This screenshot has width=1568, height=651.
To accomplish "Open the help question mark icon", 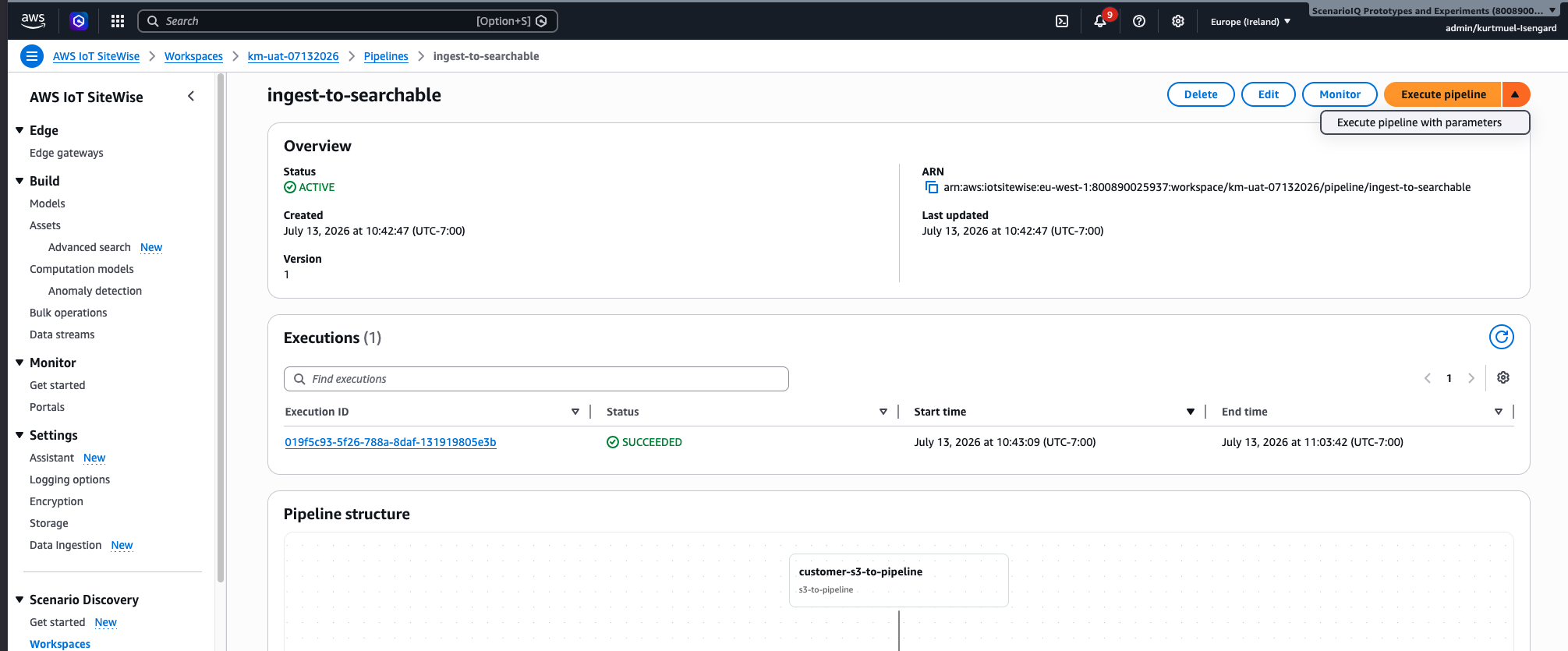I will [x=1139, y=21].
